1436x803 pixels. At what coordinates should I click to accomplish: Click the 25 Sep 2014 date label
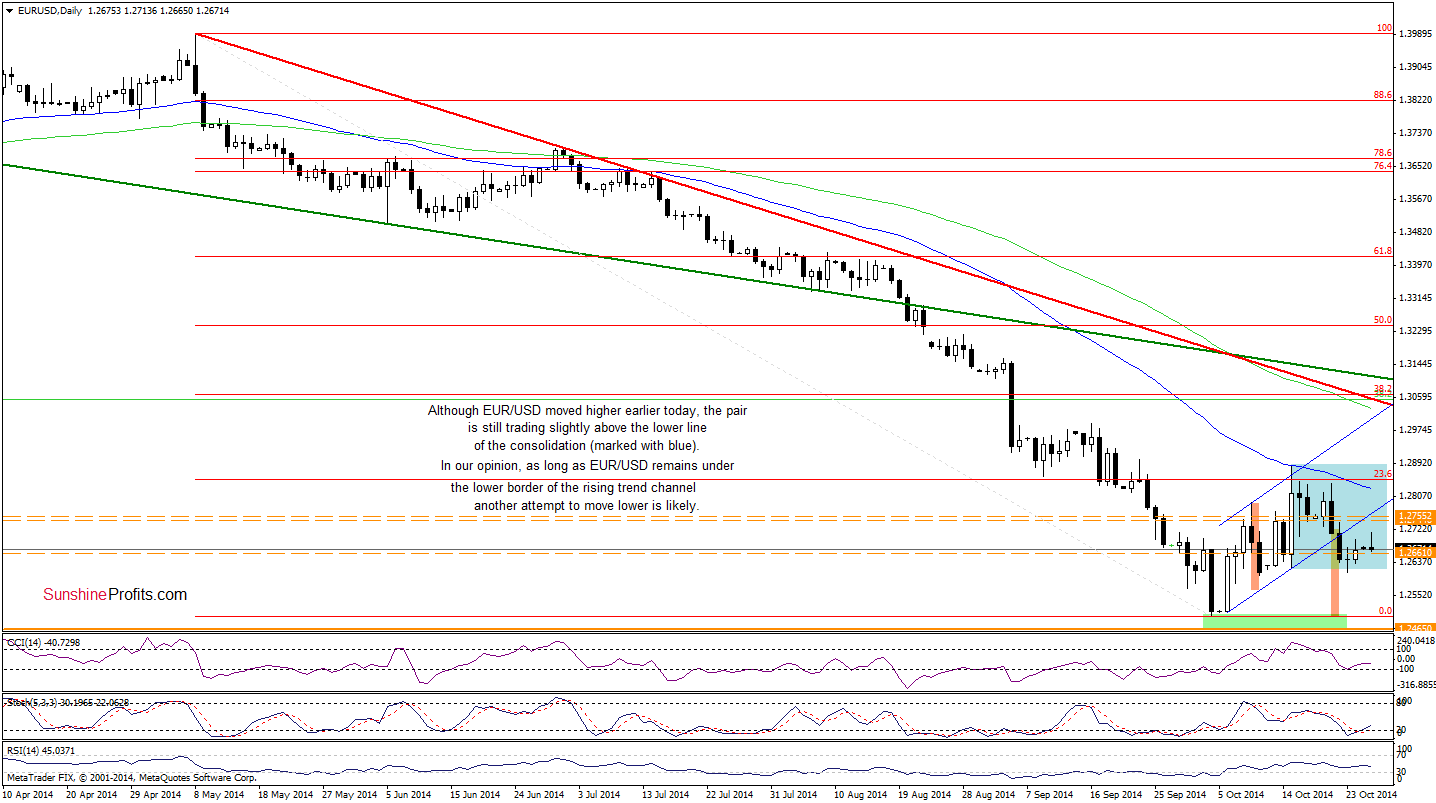click(1178, 794)
